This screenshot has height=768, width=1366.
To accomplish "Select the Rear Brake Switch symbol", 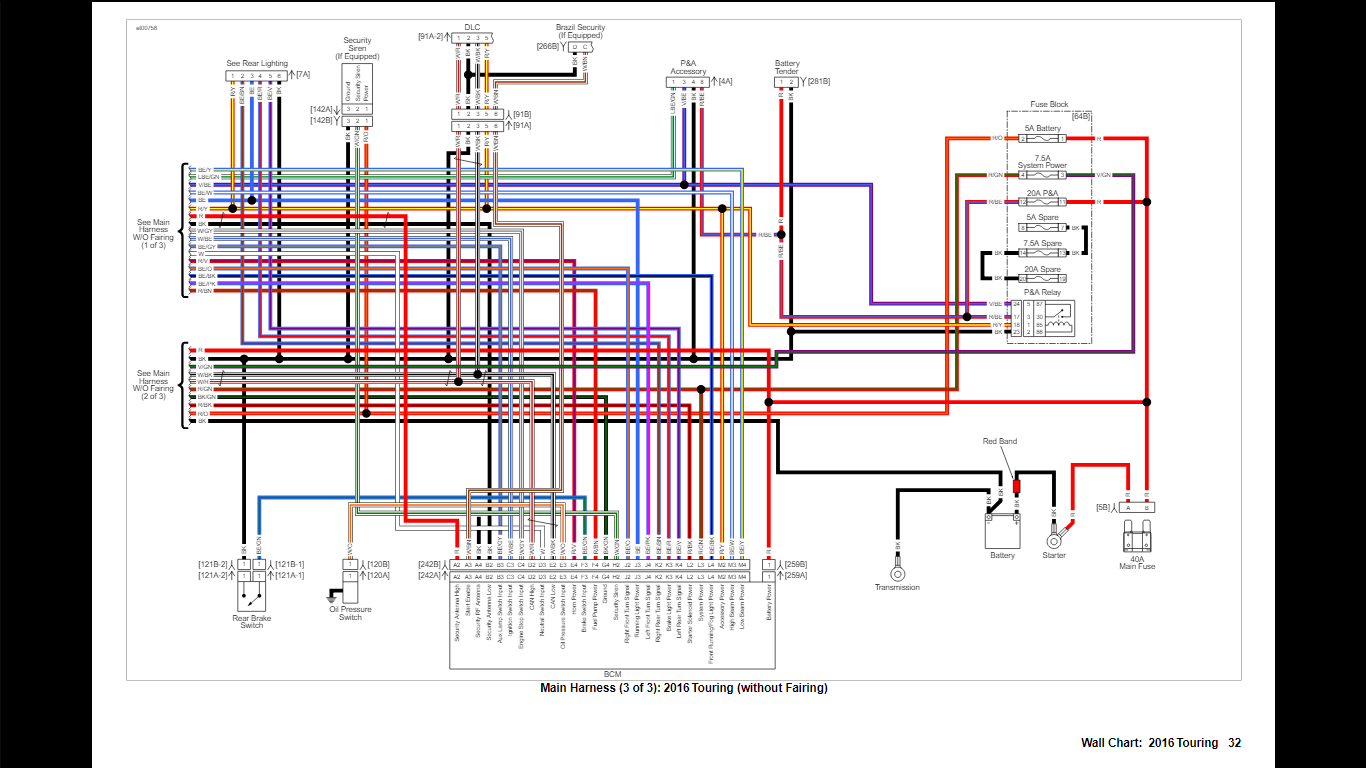I will point(251,596).
